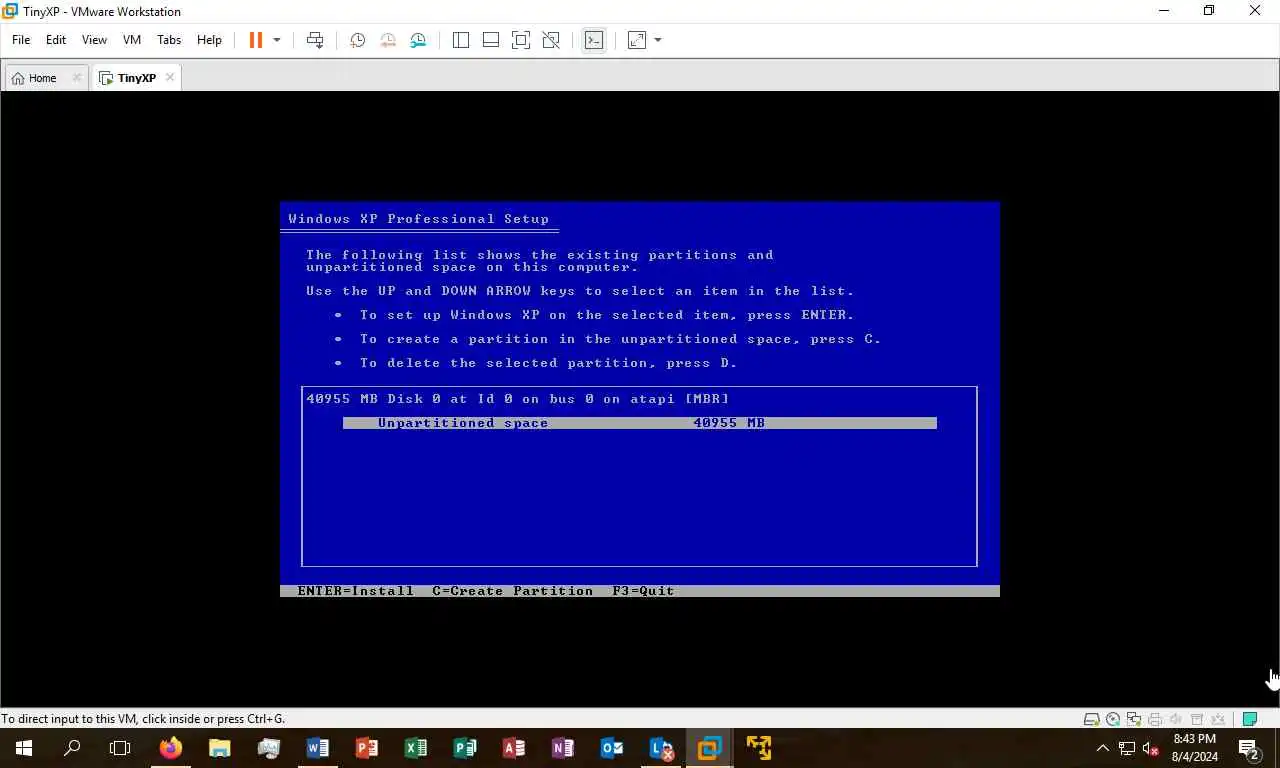The image size is (1280, 768).
Task: Open File Explorer from the taskbar
Action: pyautogui.click(x=219, y=748)
